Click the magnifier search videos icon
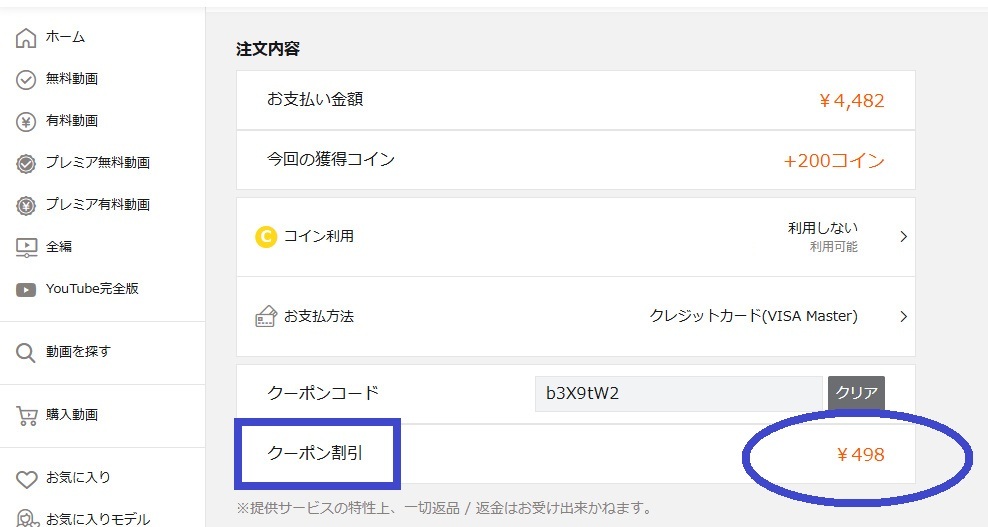The height and width of the screenshot is (527, 988). coord(26,353)
